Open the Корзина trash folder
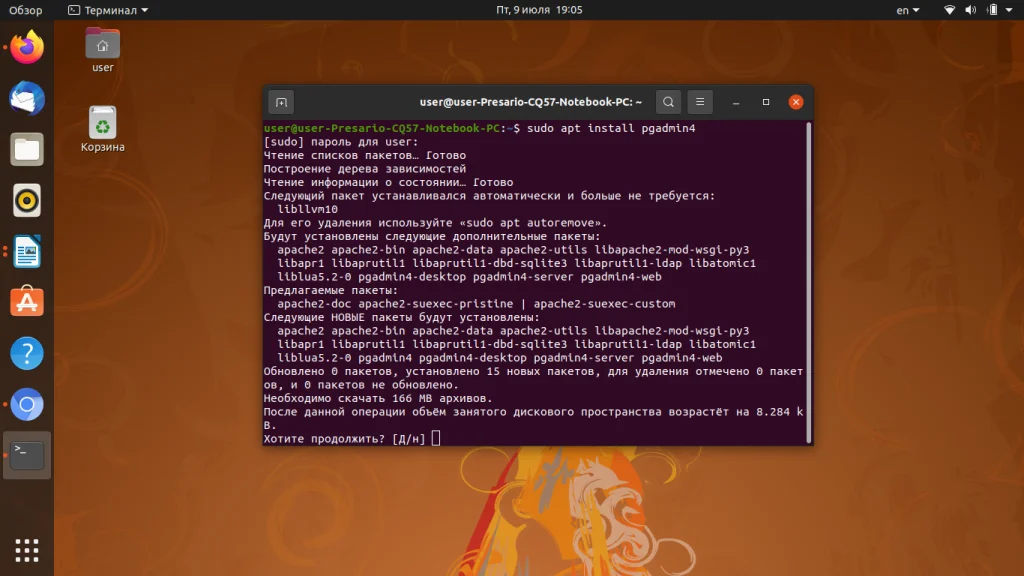1024x576 pixels. pyautogui.click(x=101, y=120)
